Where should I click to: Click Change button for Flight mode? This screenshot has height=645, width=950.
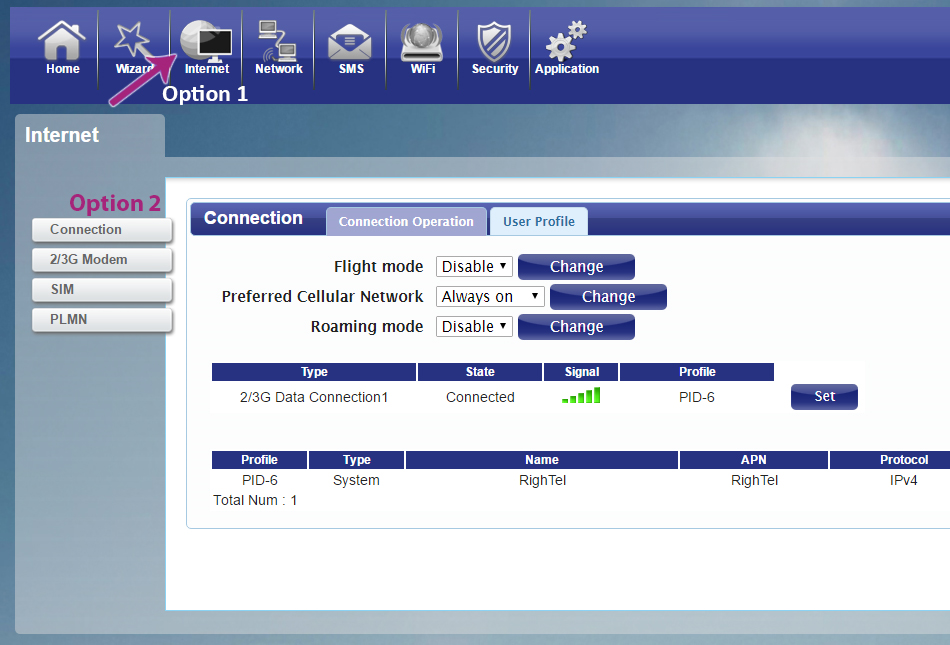pyautogui.click(x=576, y=267)
